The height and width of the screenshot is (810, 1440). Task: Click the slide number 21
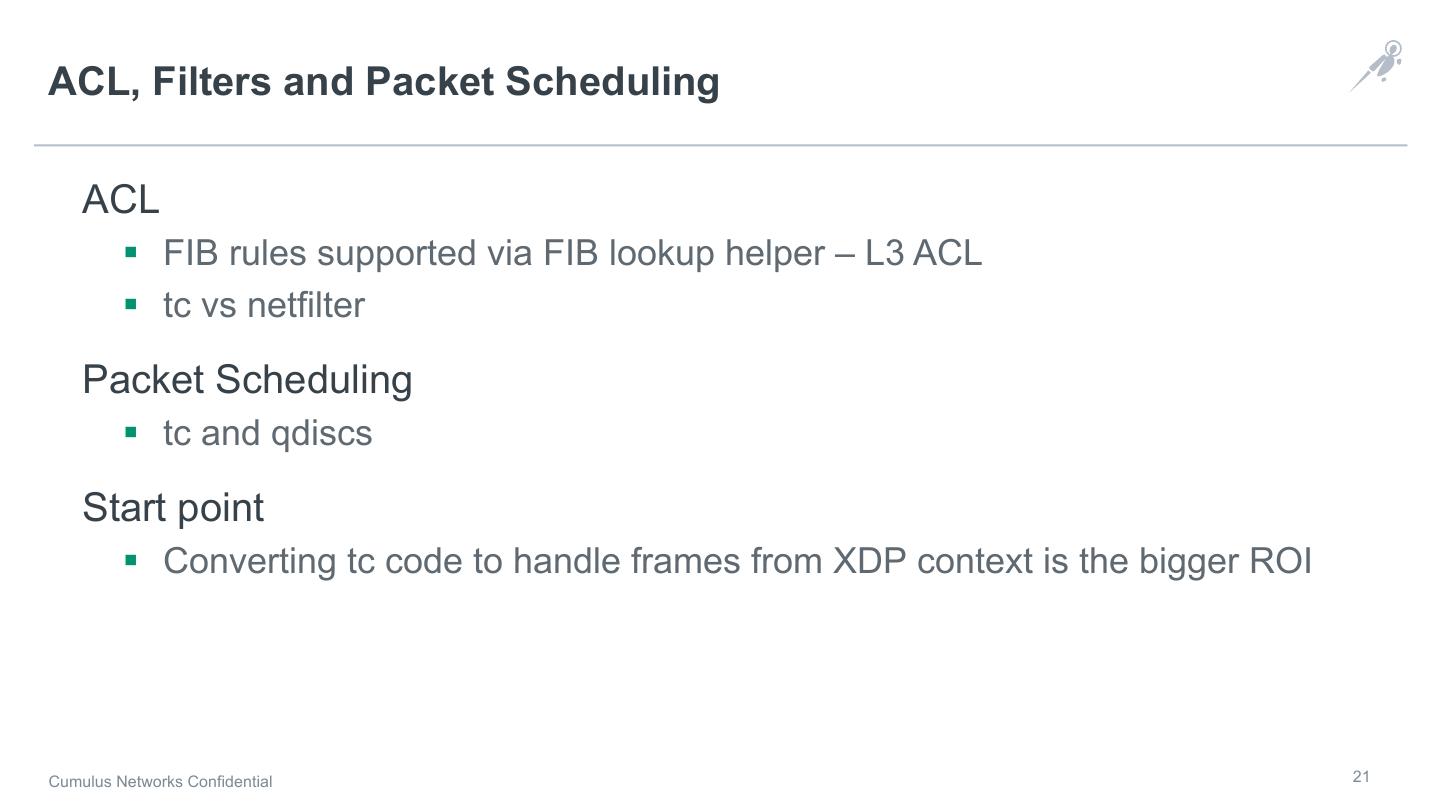[x=1361, y=777]
